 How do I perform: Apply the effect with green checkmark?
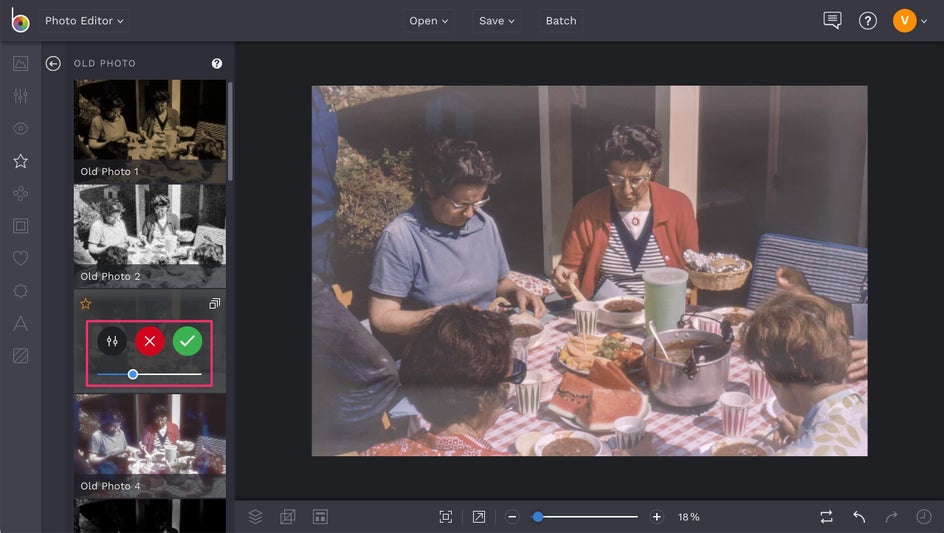(x=187, y=341)
